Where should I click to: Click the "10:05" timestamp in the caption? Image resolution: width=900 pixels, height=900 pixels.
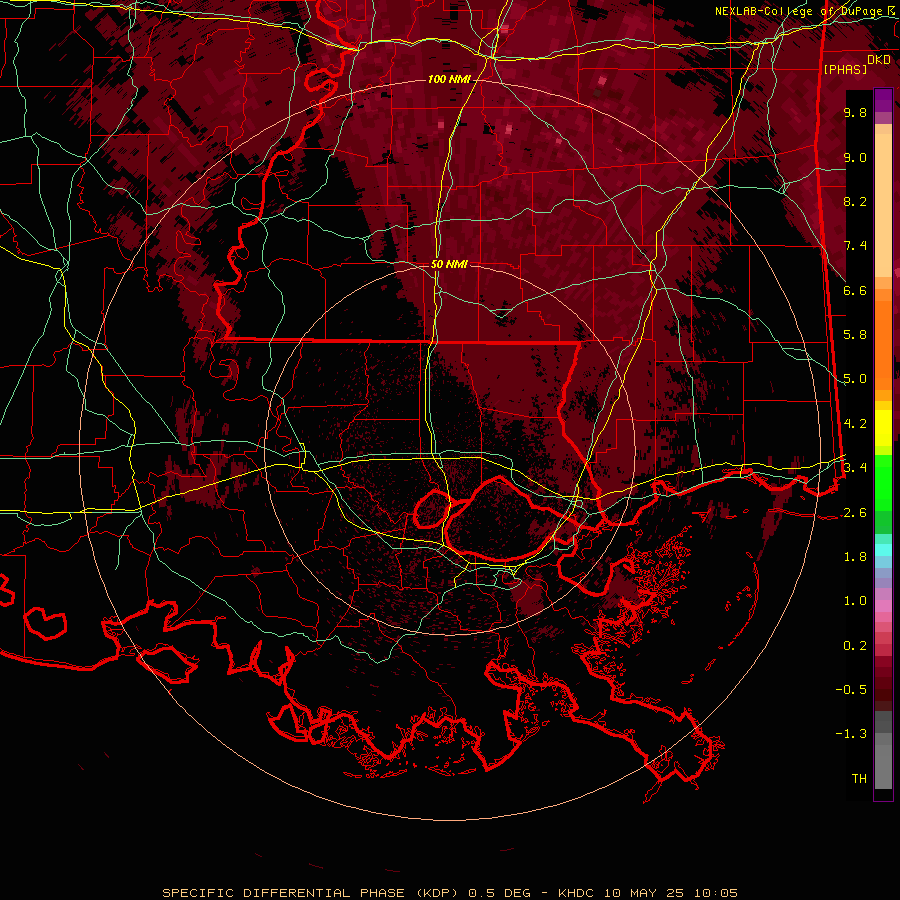715,893
